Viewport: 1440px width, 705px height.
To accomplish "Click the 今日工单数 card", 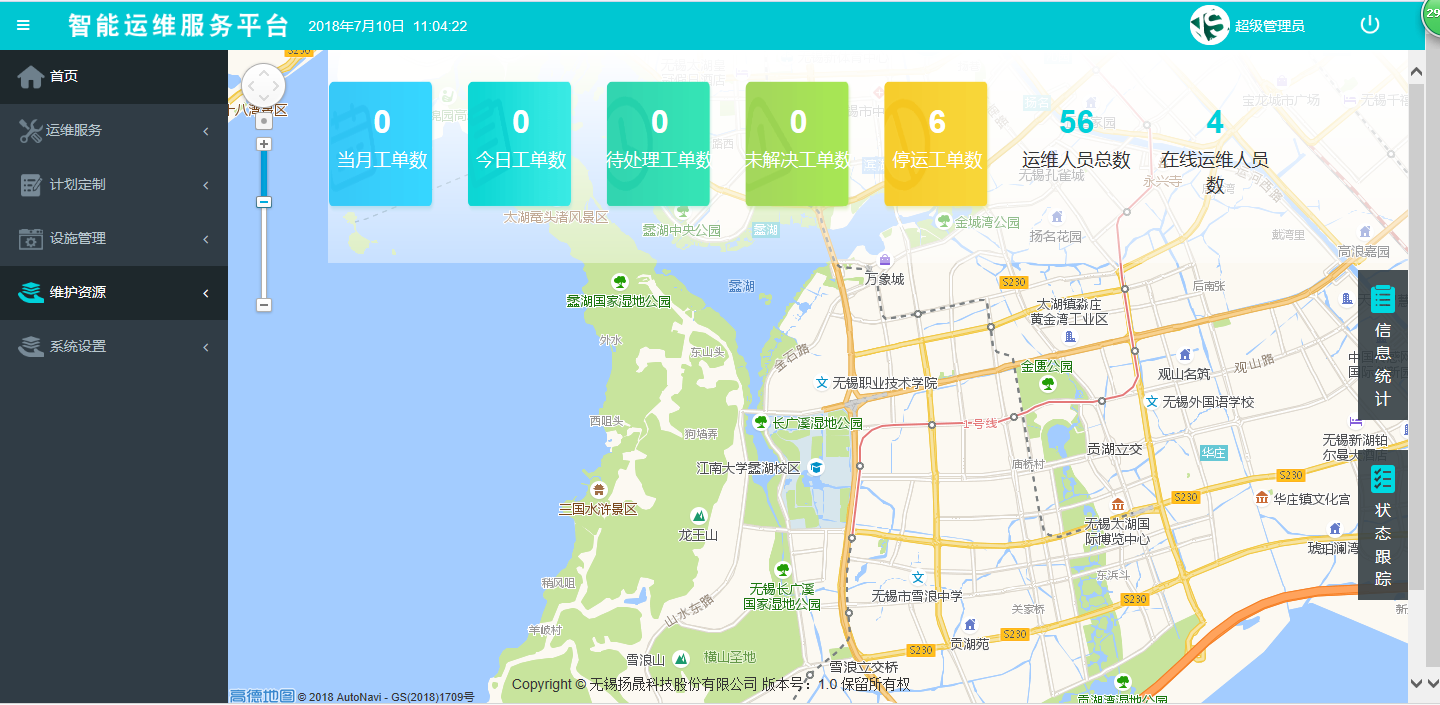I will pyautogui.click(x=520, y=144).
